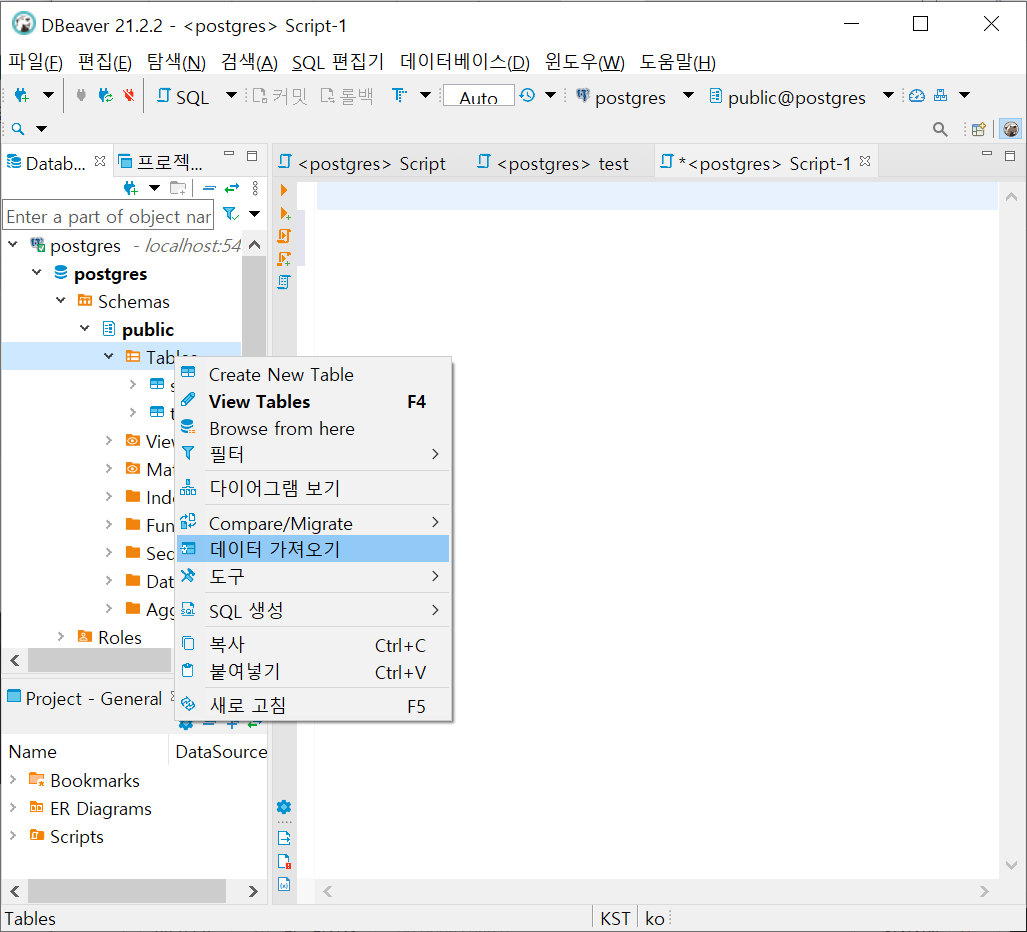Image resolution: width=1027 pixels, height=932 pixels.
Task: Open the SQL 편집기 menu
Action: click(337, 62)
